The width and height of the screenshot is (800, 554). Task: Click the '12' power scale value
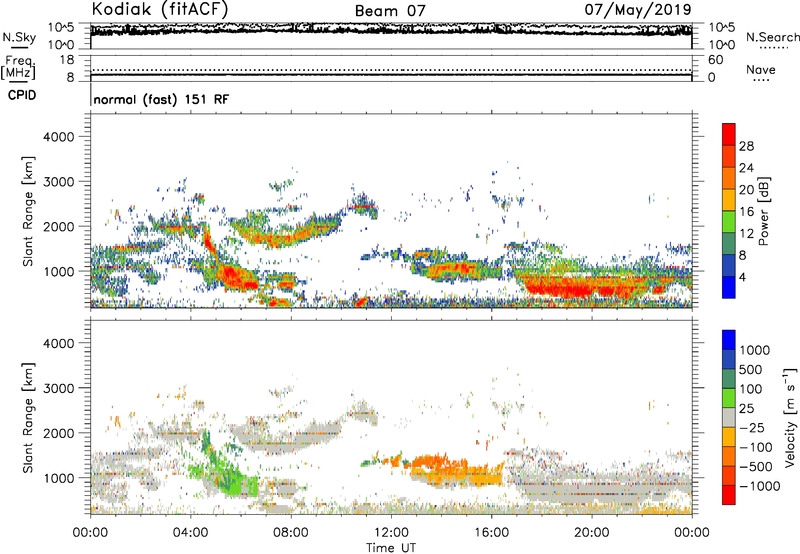tap(746, 234)
